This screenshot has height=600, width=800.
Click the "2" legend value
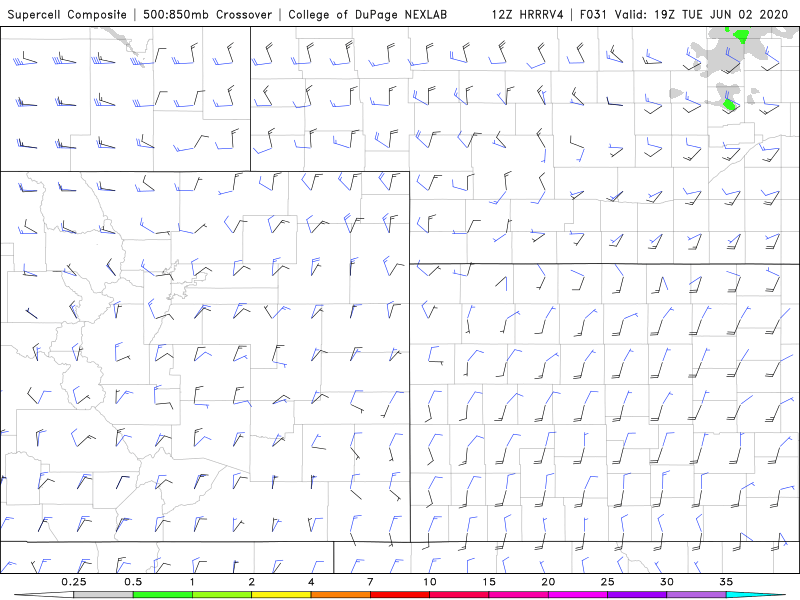[252, 582]
